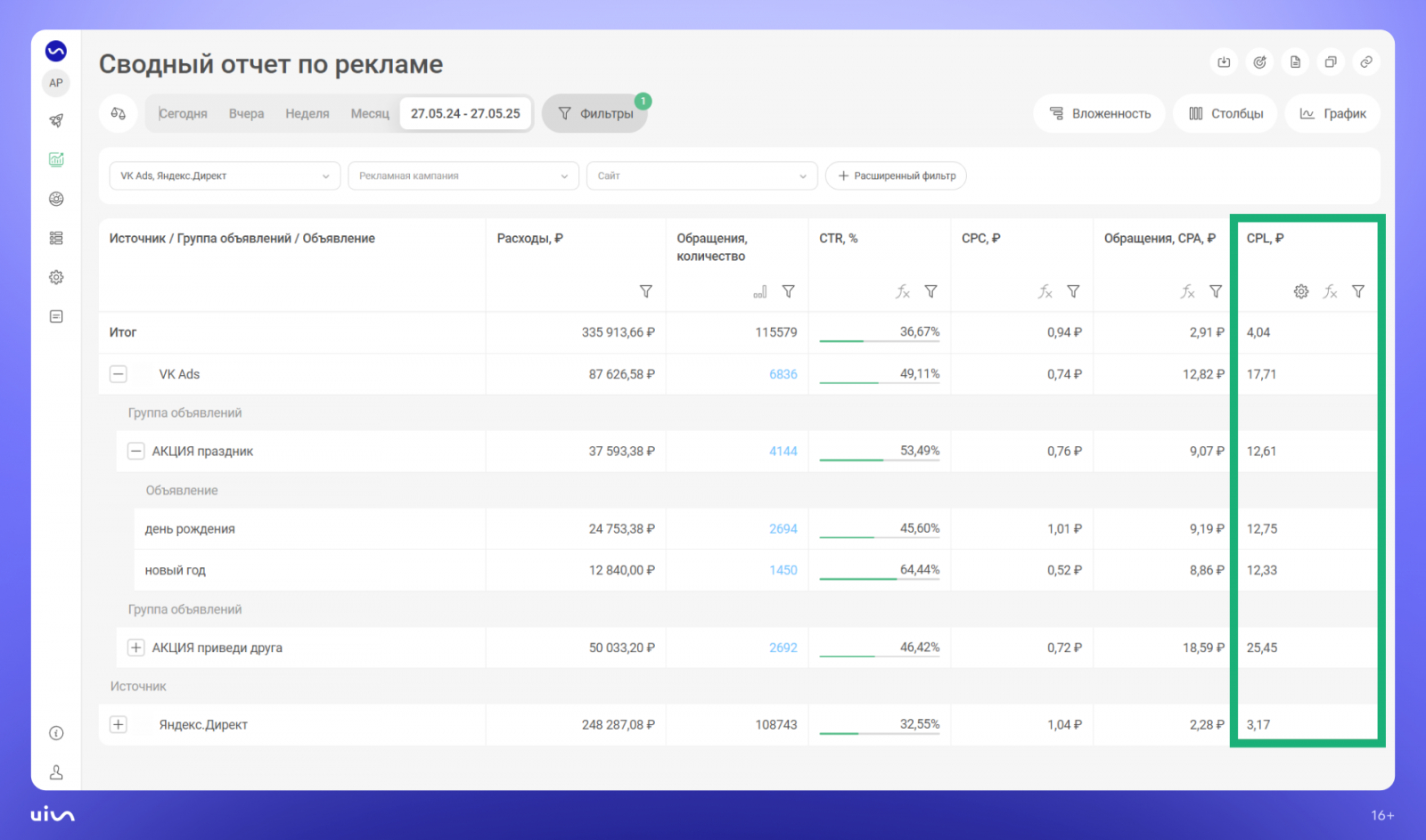
Task: Open the Рекламная кампания dropdown
Action: pyautogui.click(x=463, y=175)
